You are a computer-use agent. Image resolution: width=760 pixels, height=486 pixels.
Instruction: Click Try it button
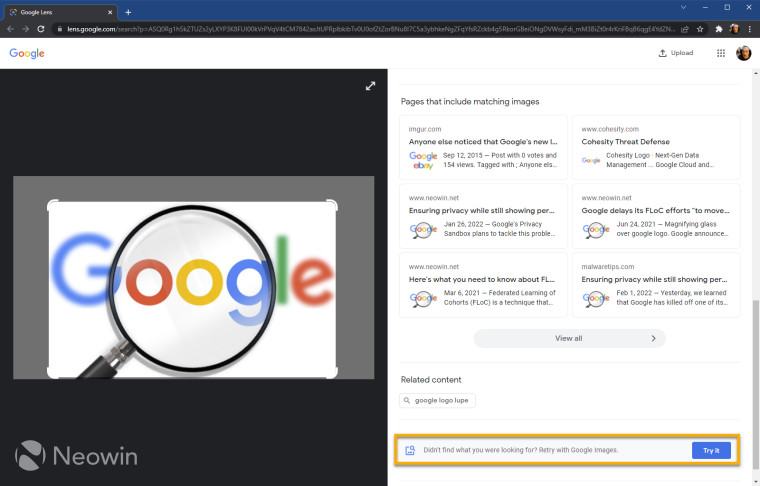click(x=711, y=450)
